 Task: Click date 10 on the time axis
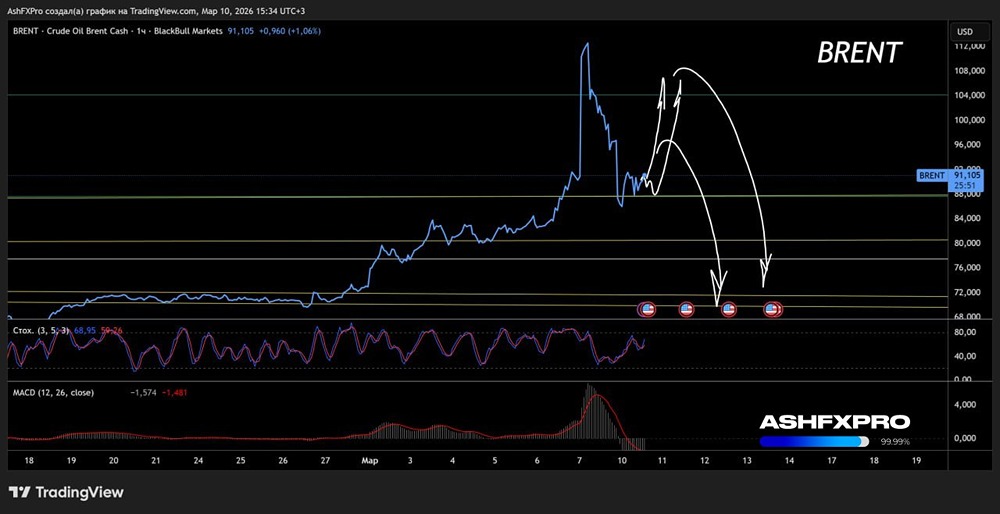622,460
